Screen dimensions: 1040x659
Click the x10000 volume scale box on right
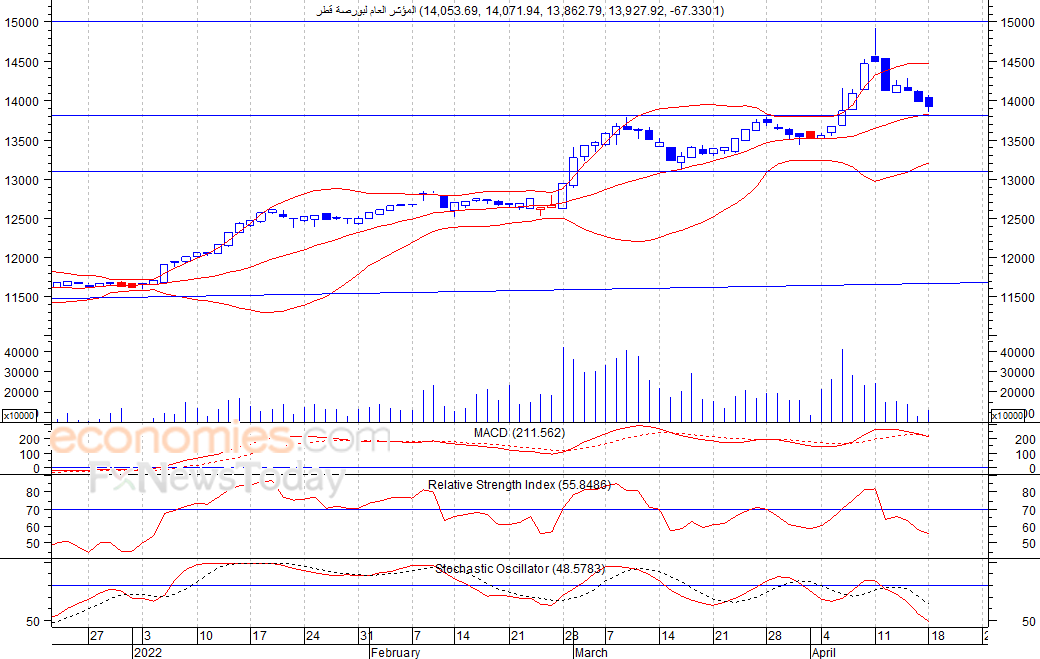[1007, 416]
